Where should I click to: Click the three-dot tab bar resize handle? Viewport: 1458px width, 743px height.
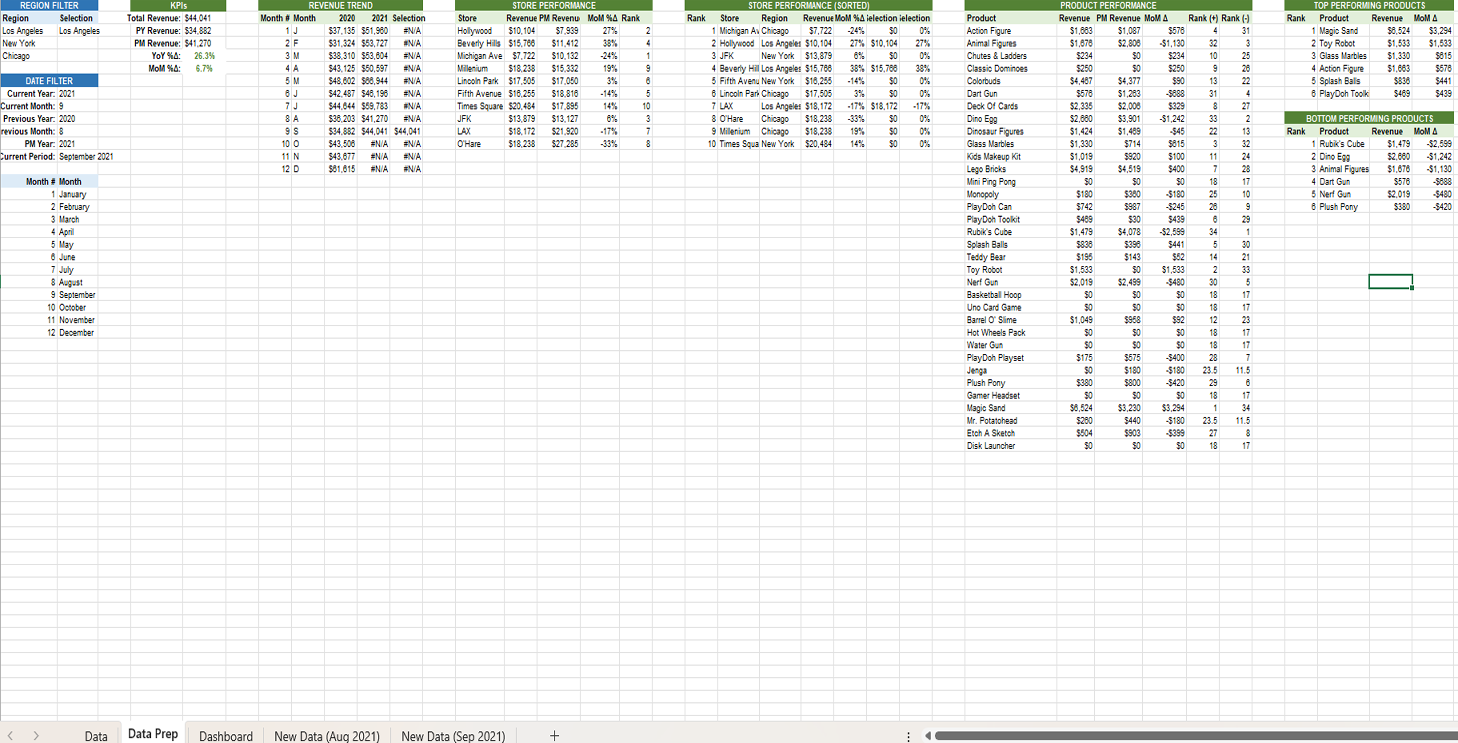point(907,736)
